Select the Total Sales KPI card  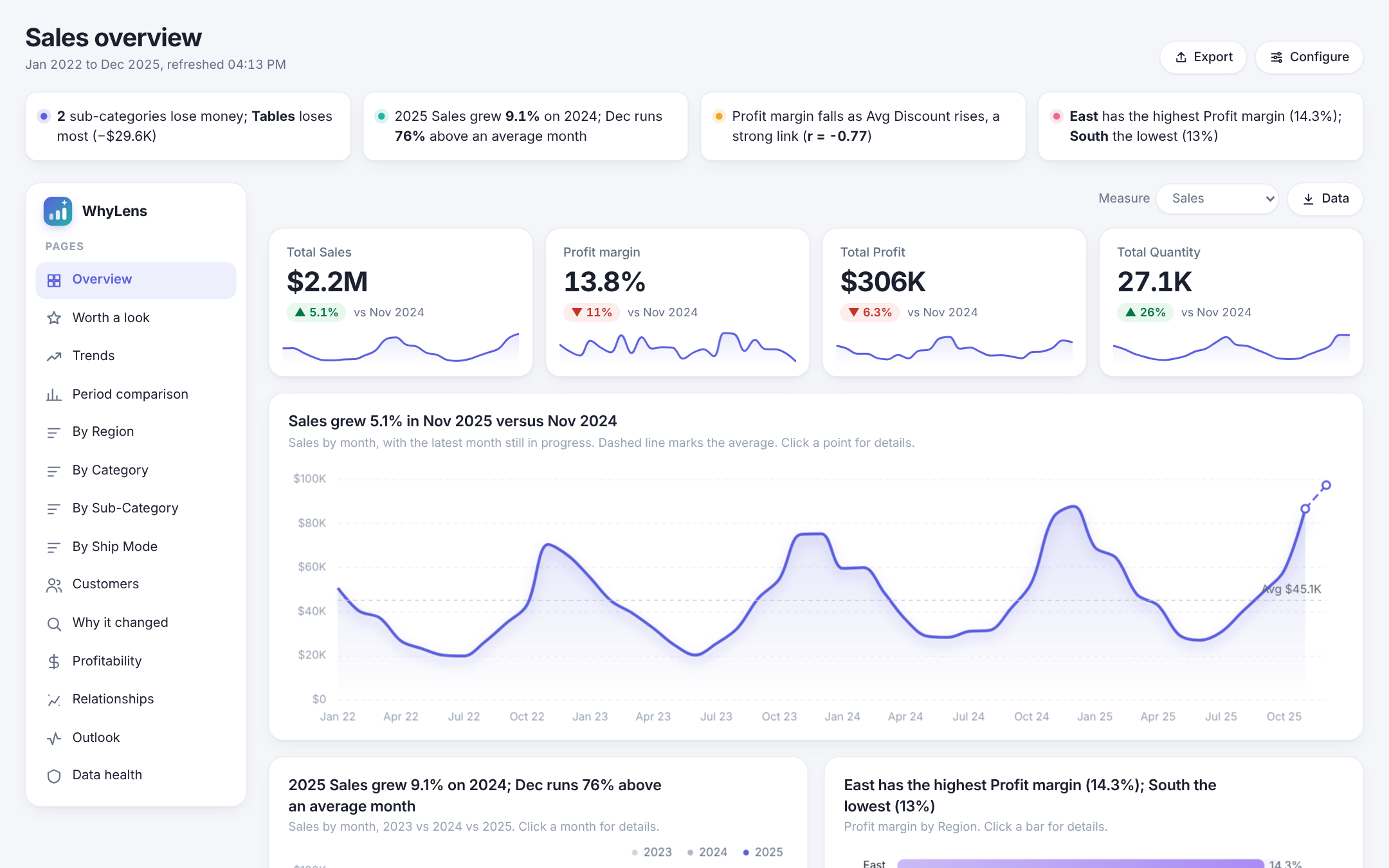(401, 302)
